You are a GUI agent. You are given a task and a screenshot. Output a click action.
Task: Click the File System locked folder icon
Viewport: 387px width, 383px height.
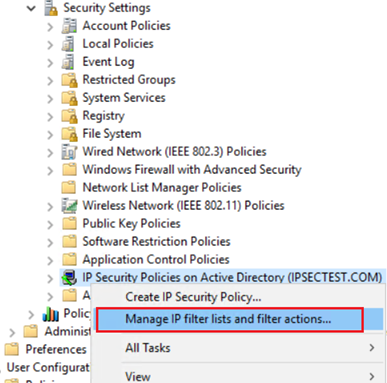69,134
